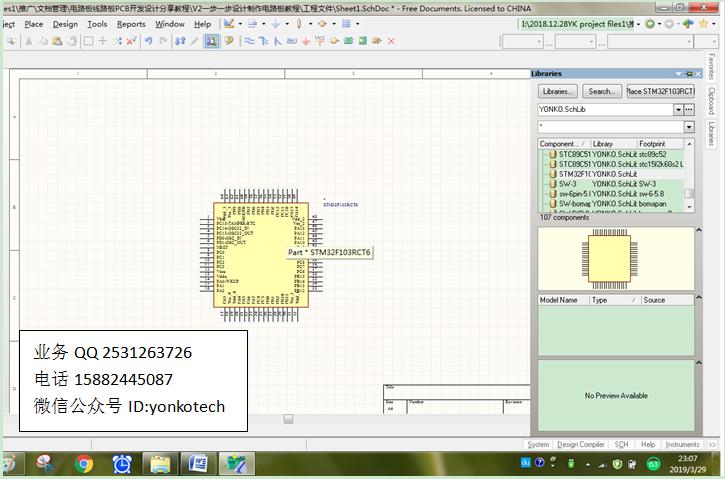Select the VCC power port icon
The image size is (725, 479).
(320, 41)
